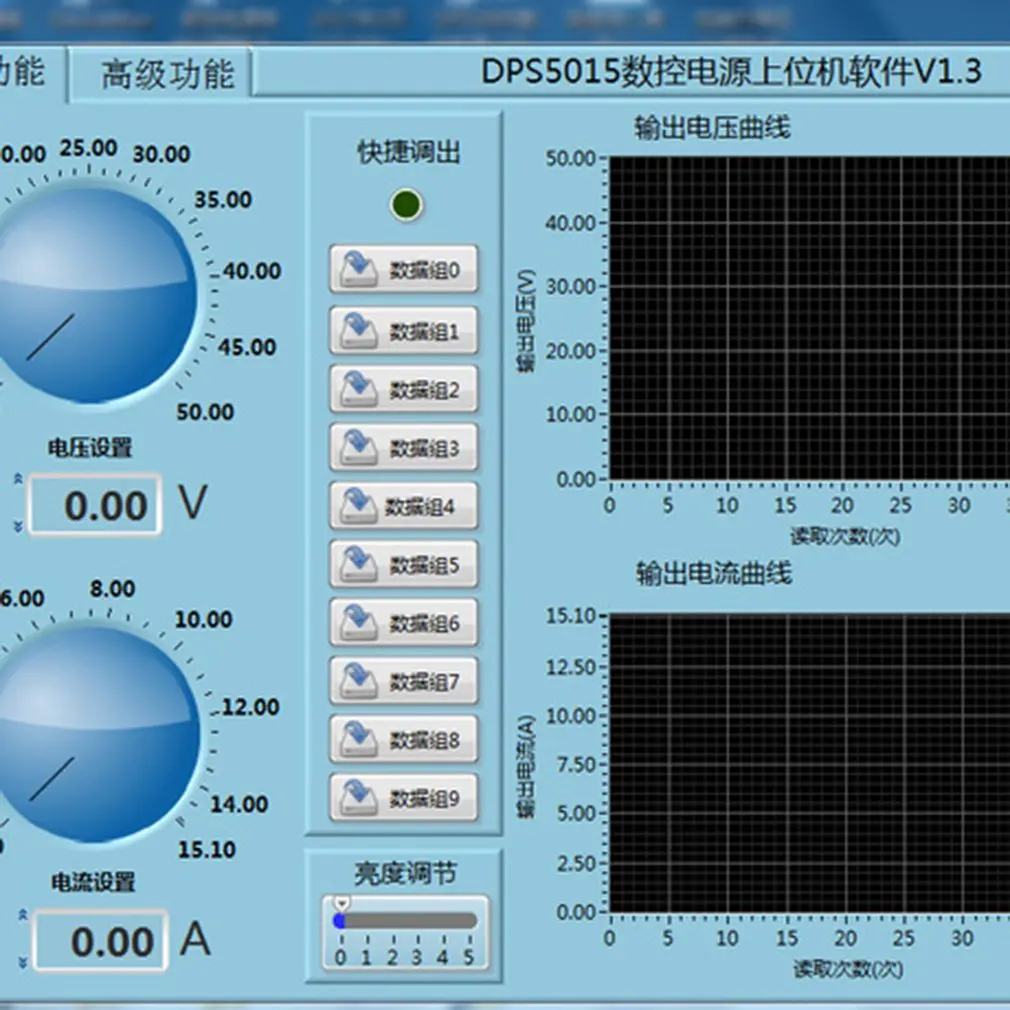Screen dimensions: 1010x1010
Task: Load preset 数据组5
Action: (x=404, y=564)
